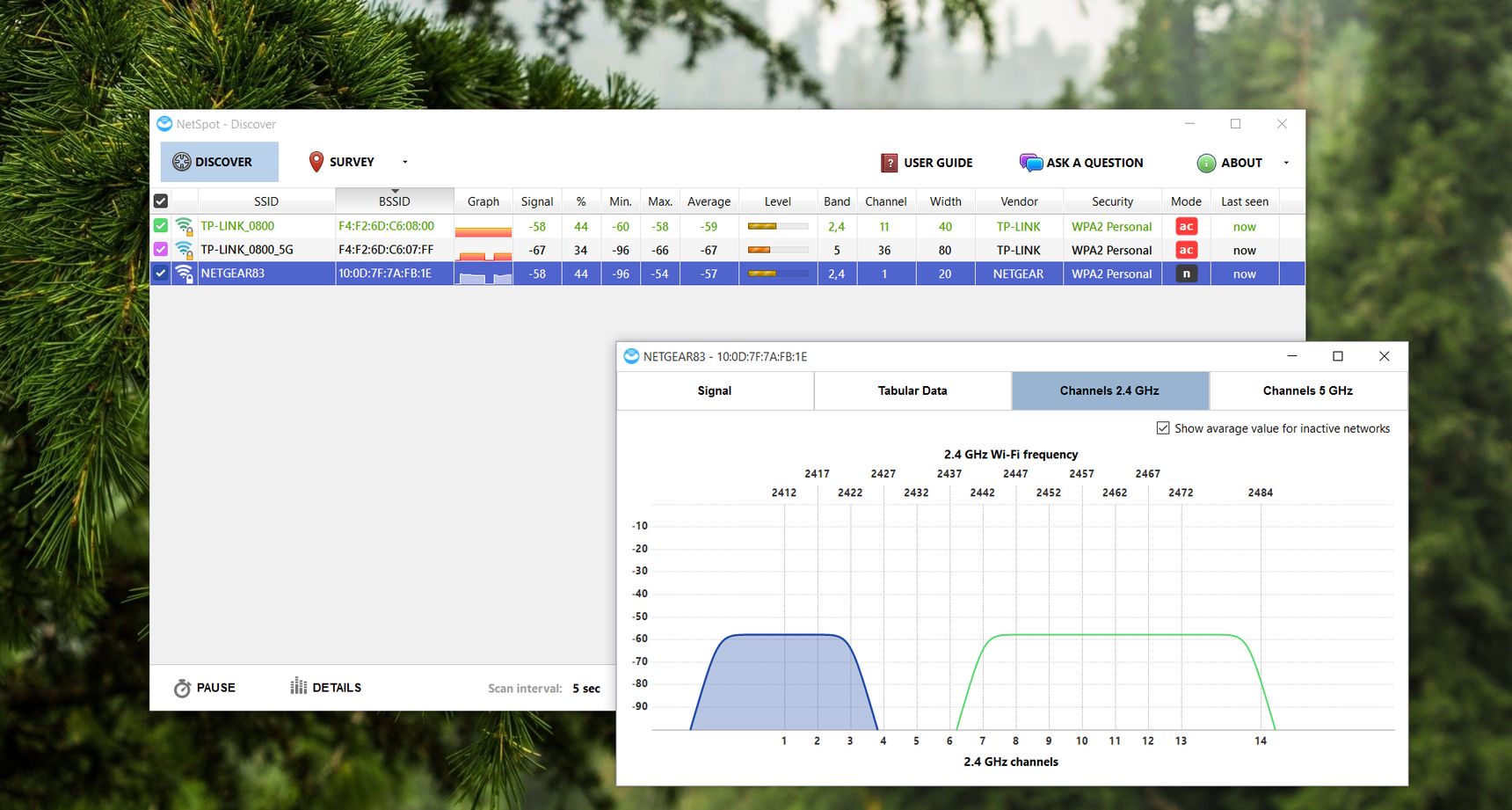1512x810 pixels.
Task: Click the bar chart DETAILS icon
Action: tap(299, 686)
